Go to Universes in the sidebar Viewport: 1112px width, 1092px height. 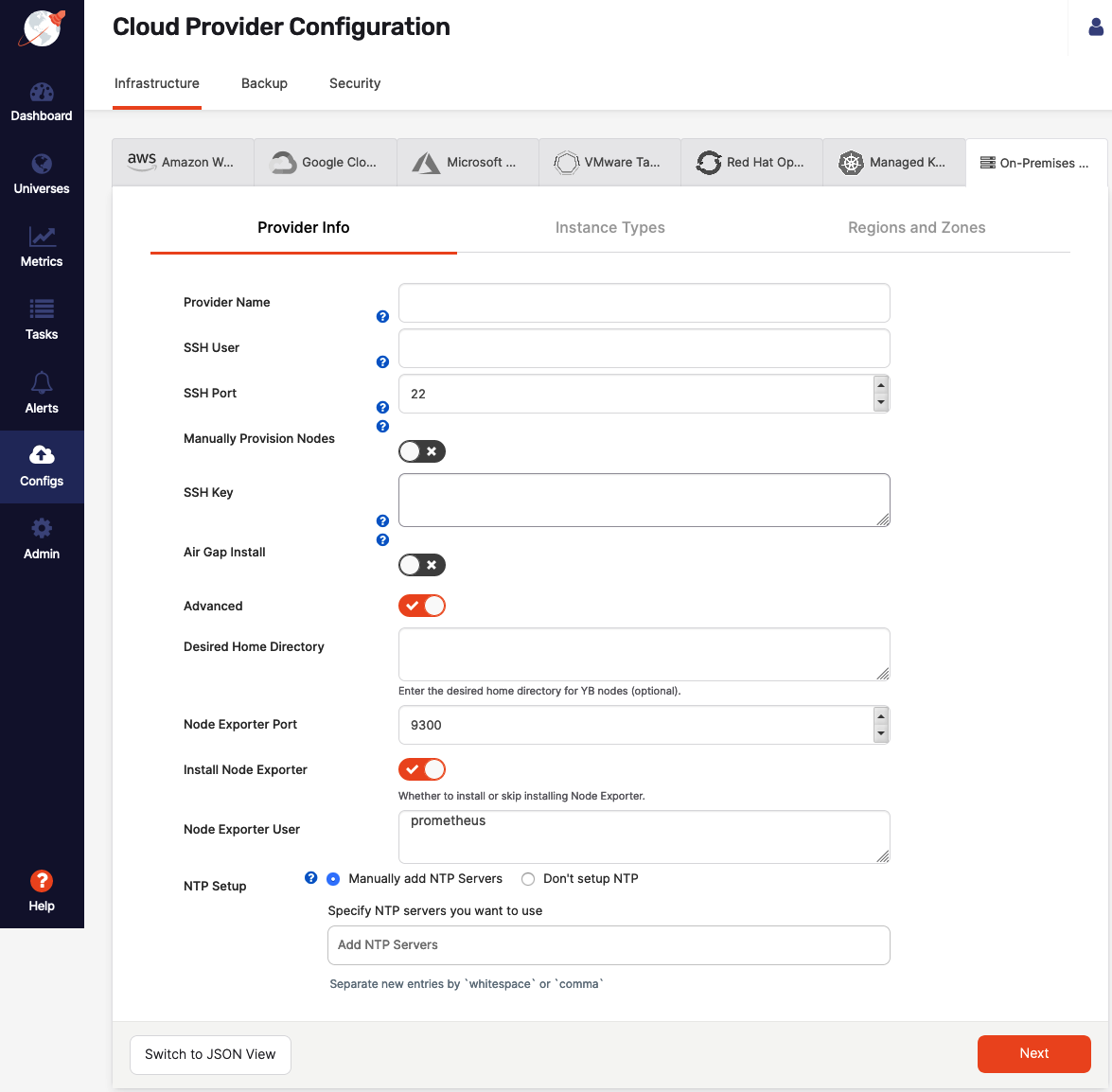coord(42,165)
